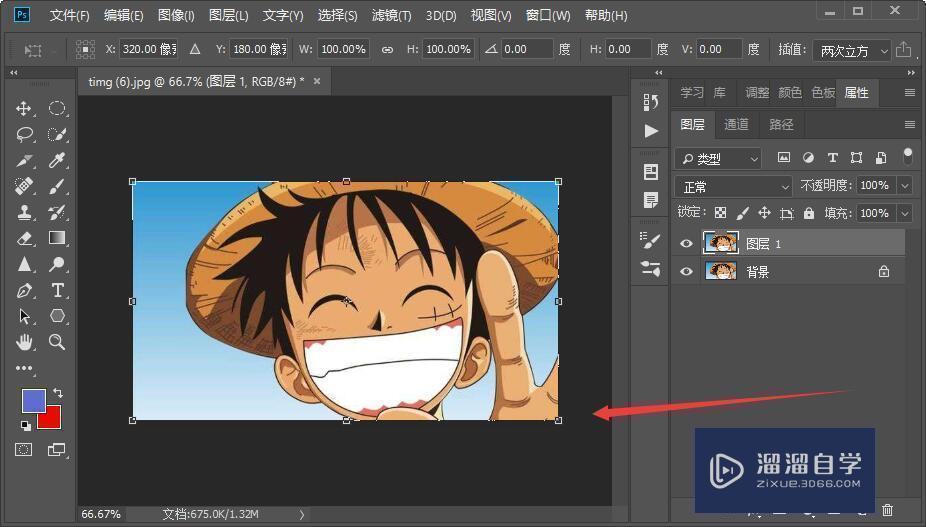Lock all layer attributes
Screen dimensions: 926x527
point(809,213)
